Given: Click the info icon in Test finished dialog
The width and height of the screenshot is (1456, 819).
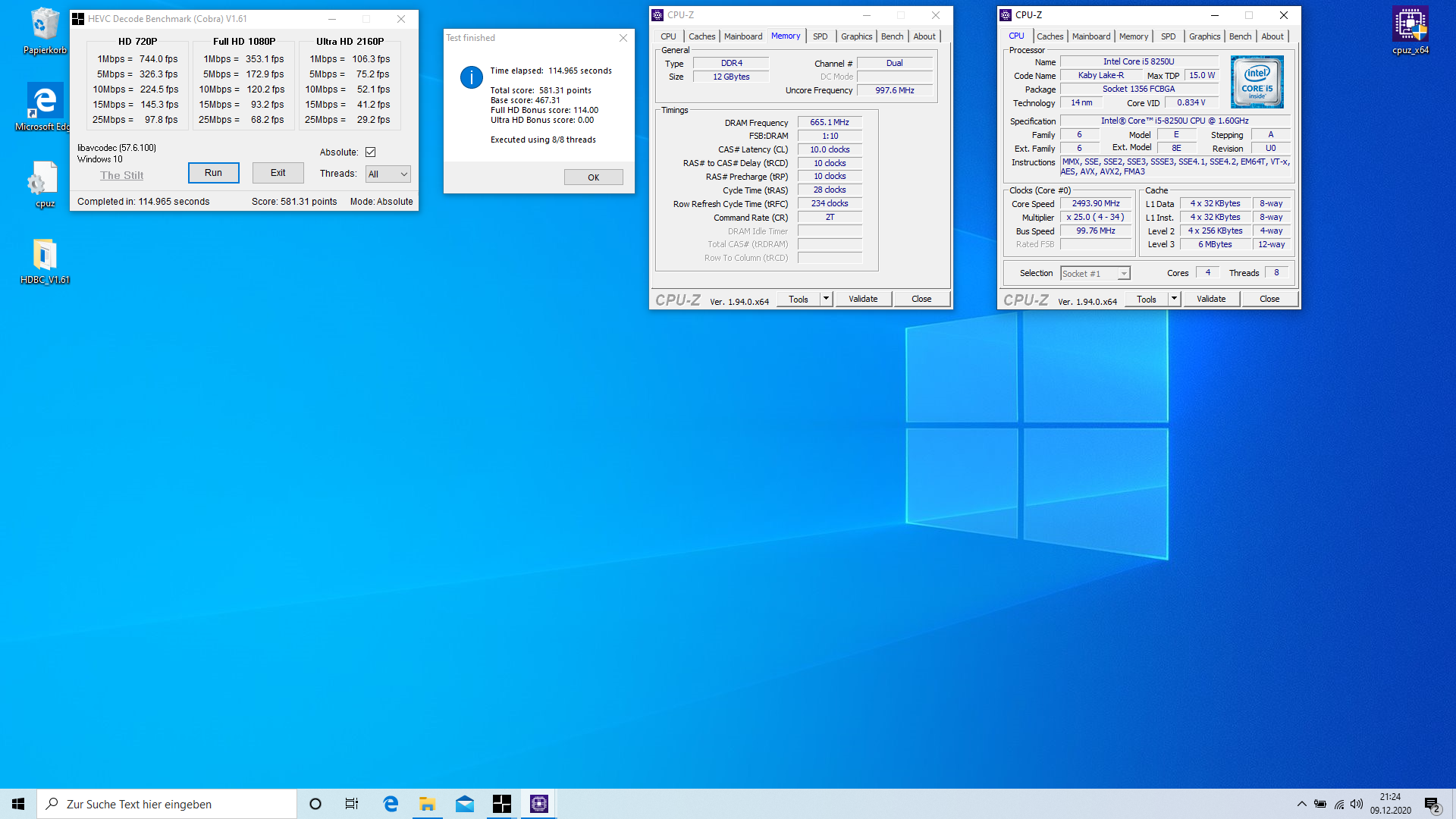Looking at the screenshot, I should (471, 77).
